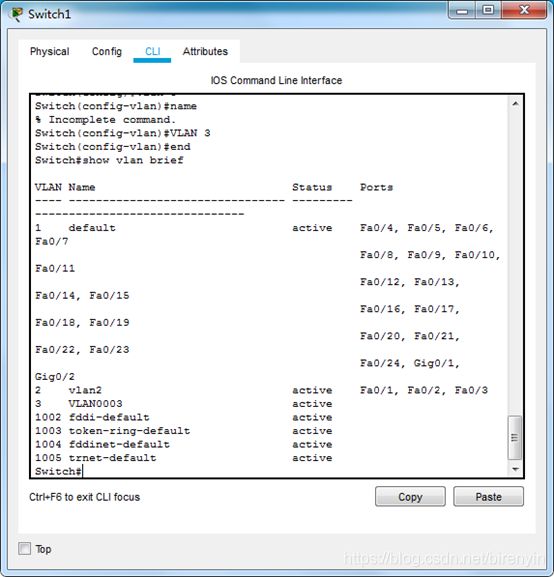Click the 'fddinet-default' row
554x577 pixels.
(x=183, y=445)
